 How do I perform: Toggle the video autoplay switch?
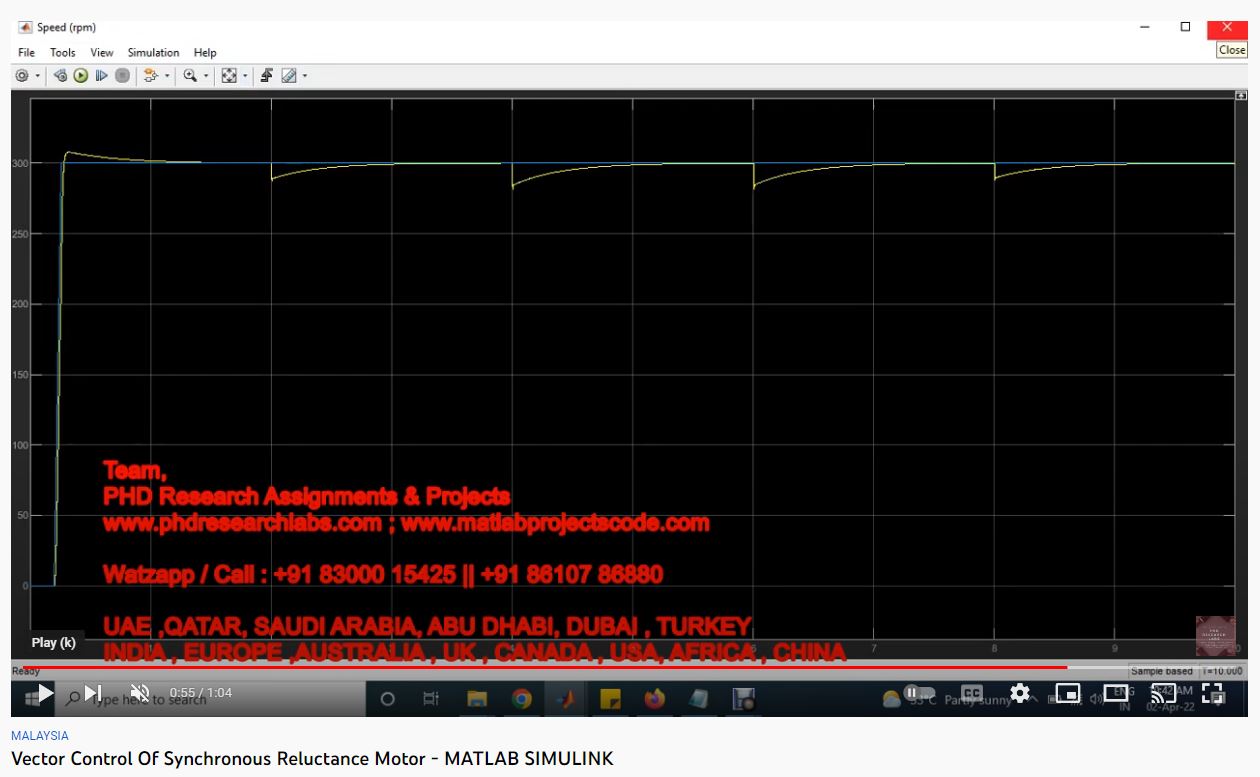[918, 693]
